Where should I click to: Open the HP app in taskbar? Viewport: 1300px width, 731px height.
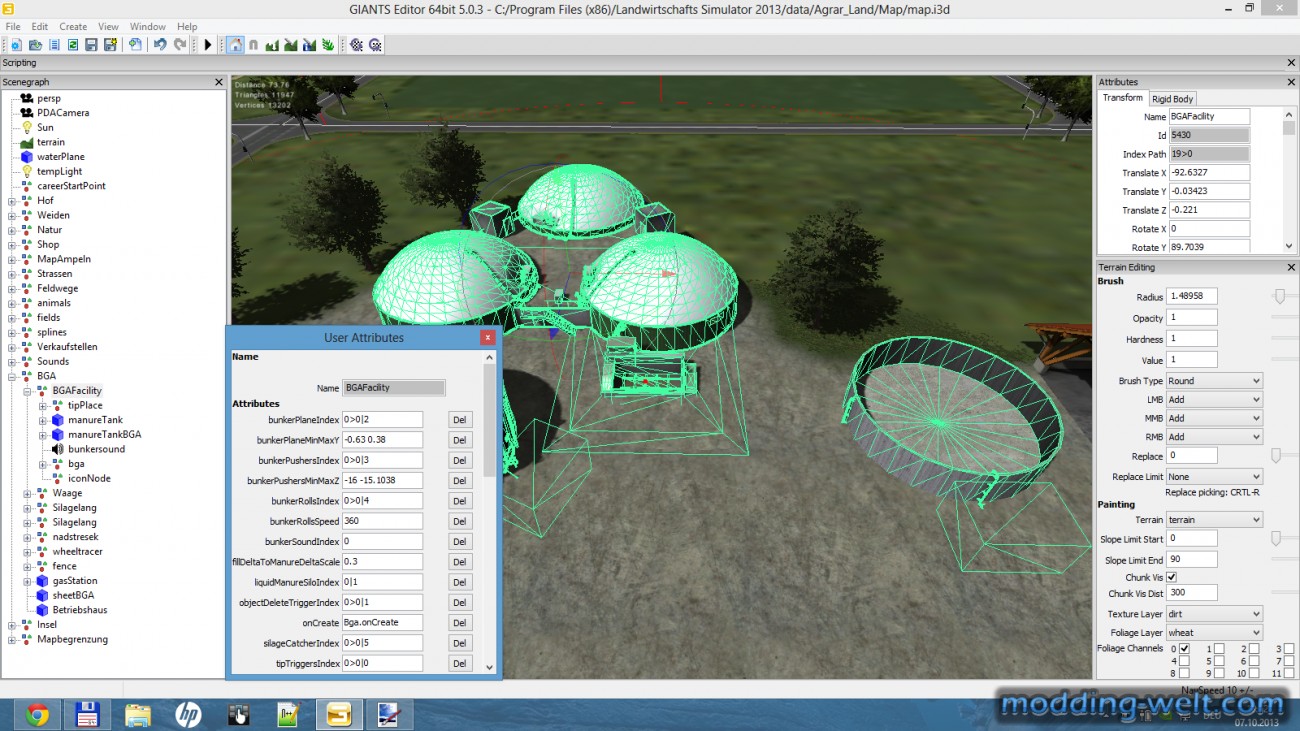[188, 714]
